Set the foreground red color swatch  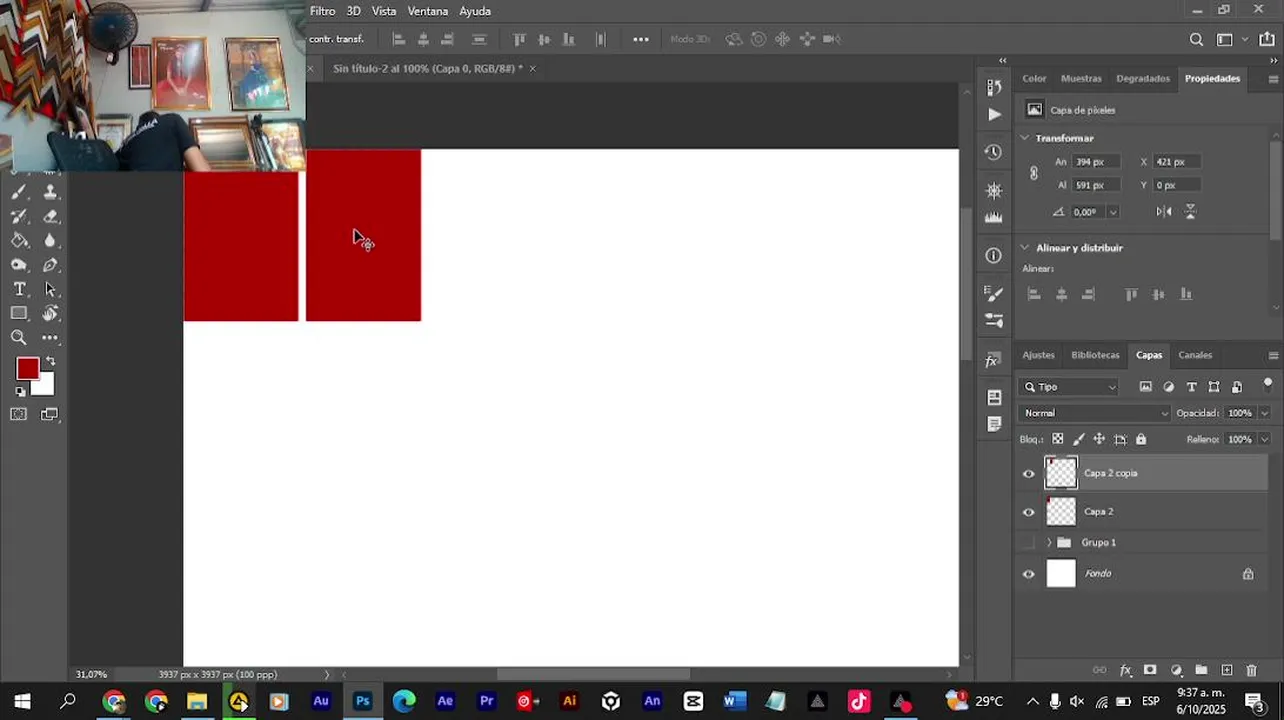point(26,368)
